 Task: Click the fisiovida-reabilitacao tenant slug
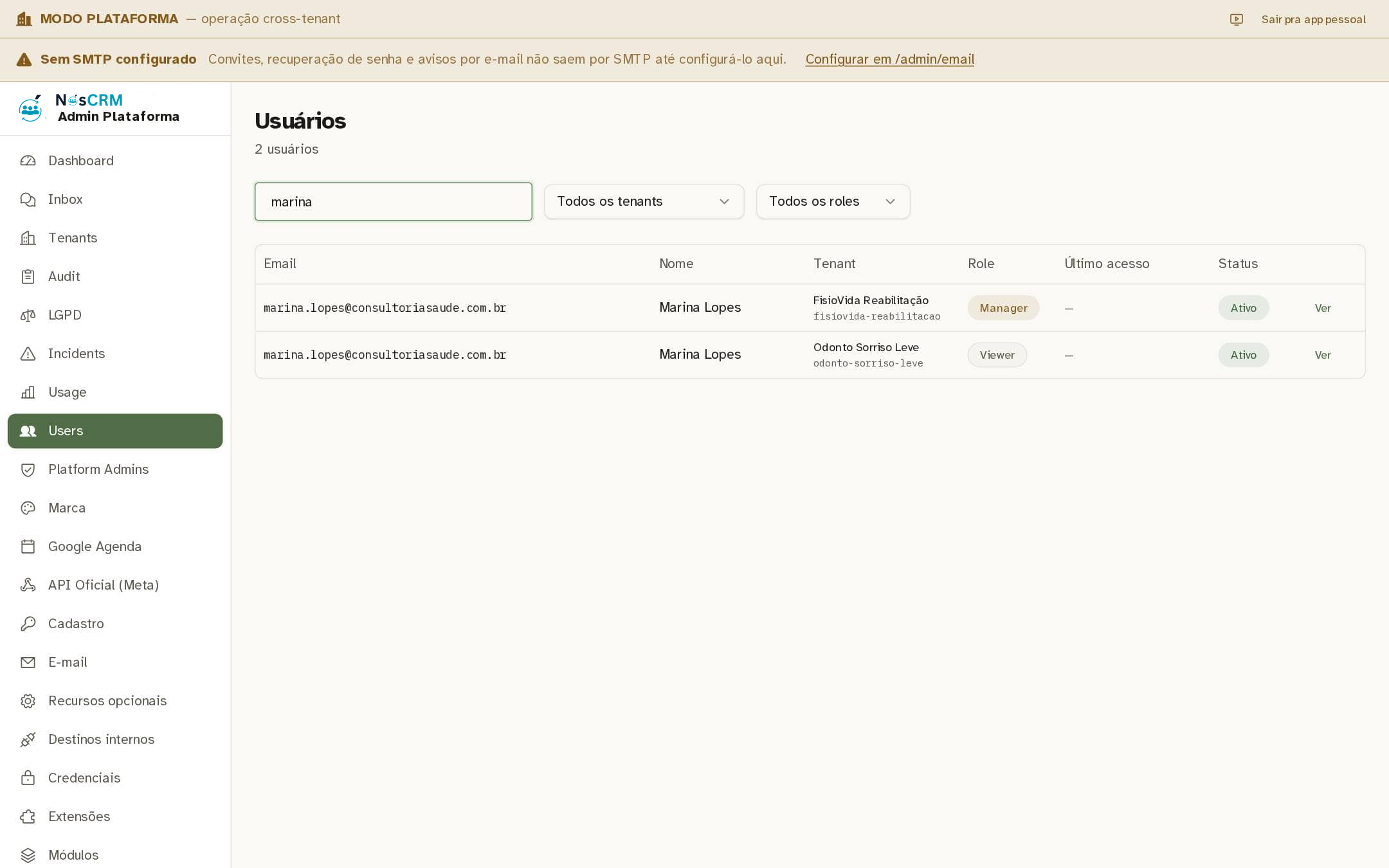(x=876, y=316)
